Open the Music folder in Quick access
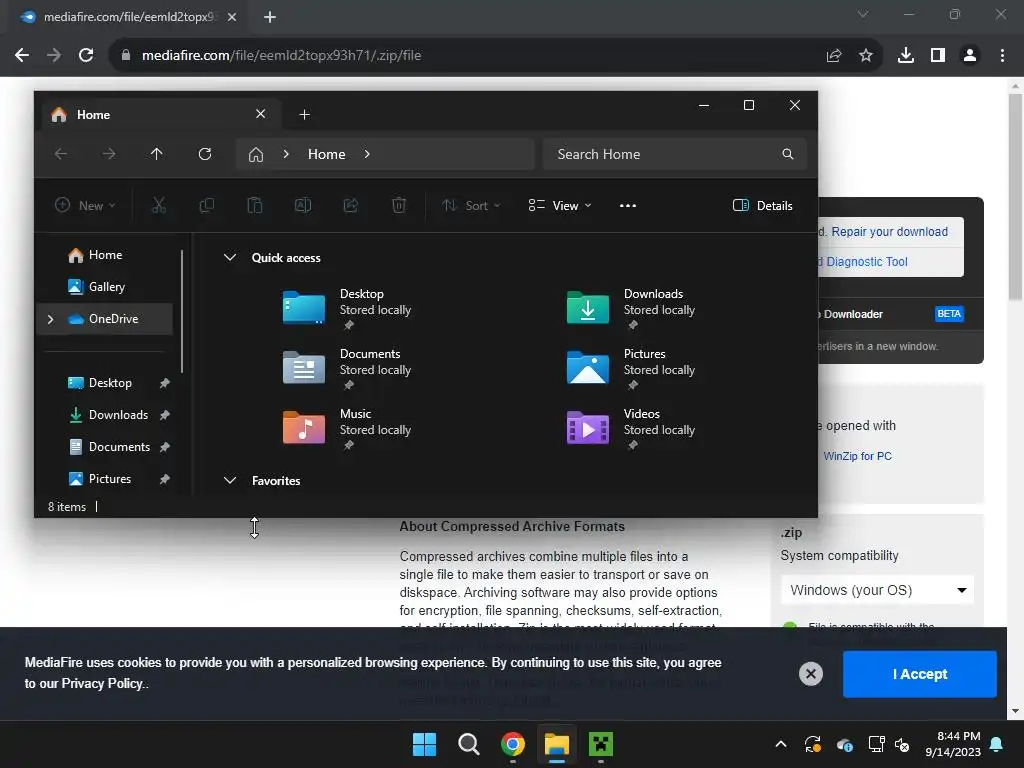This screenshot has height=768, width=1024. click(347, 428)
